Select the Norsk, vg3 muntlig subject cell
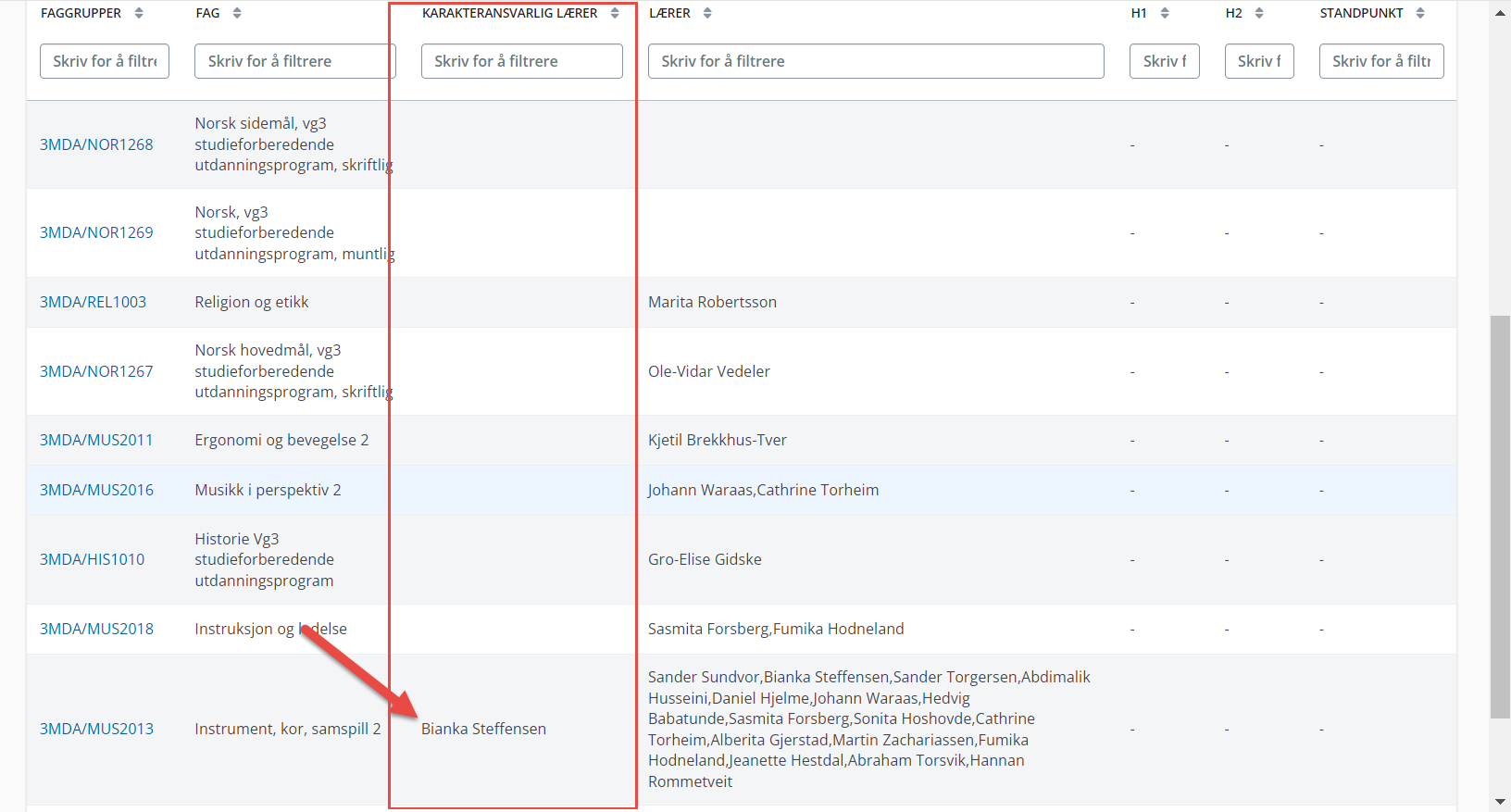Screen dimensions: 1511x812 [294, 232]
